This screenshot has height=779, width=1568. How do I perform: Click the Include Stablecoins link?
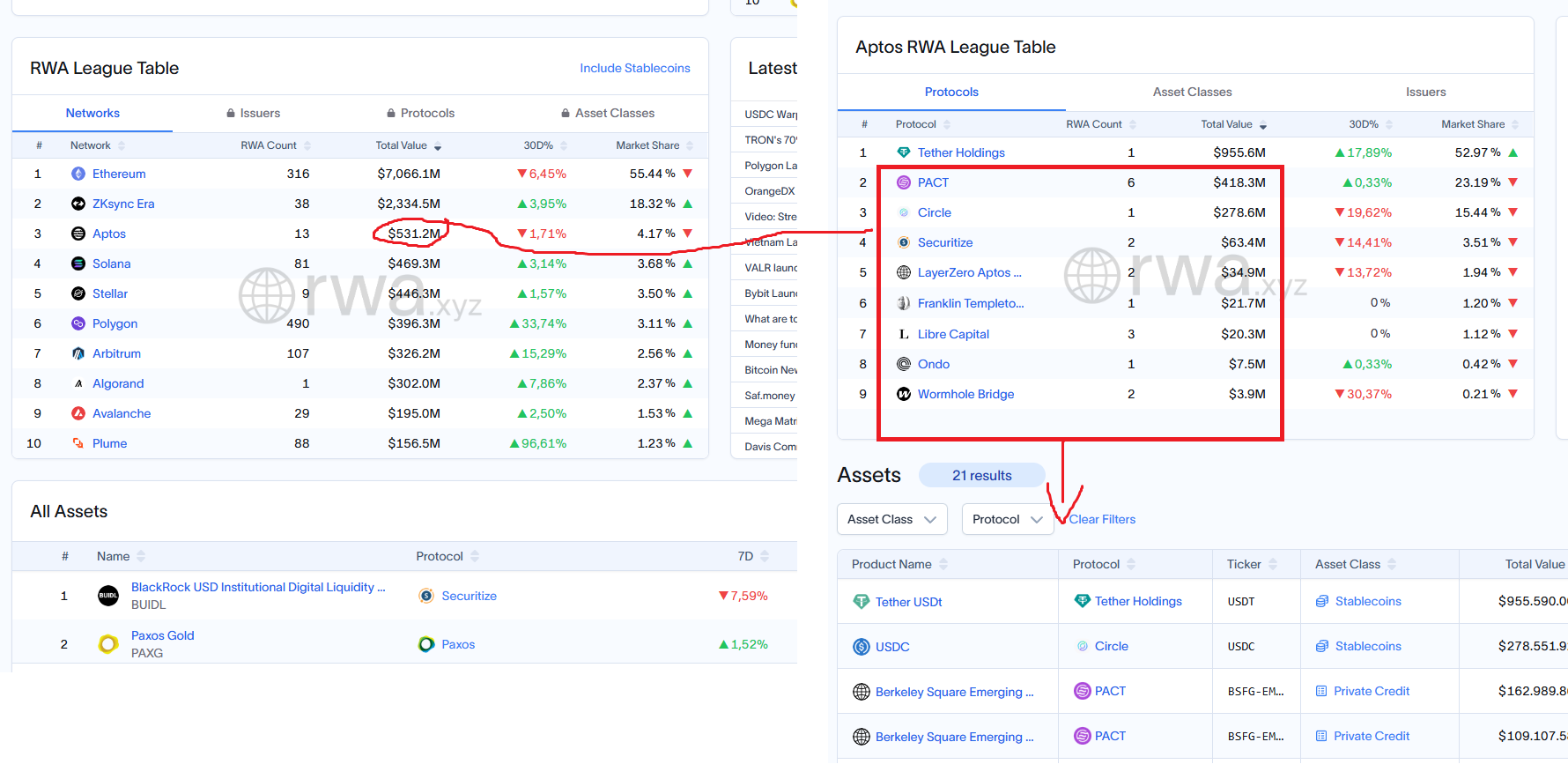coord(635,68)
